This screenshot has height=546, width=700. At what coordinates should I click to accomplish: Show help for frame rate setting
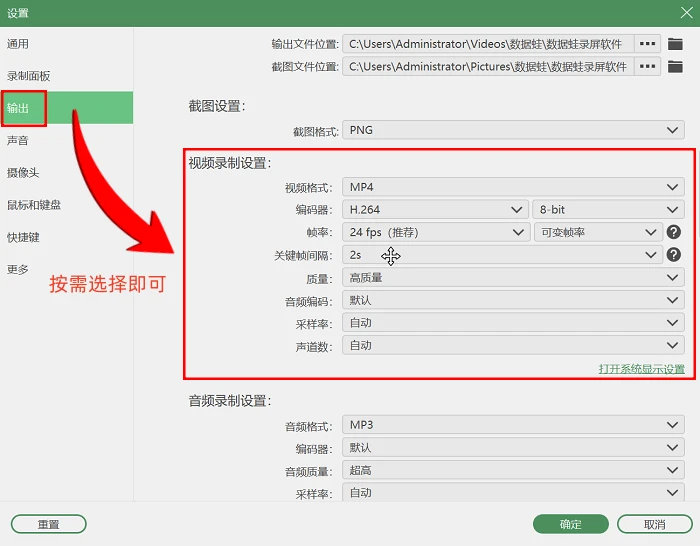tap(674, 232)
